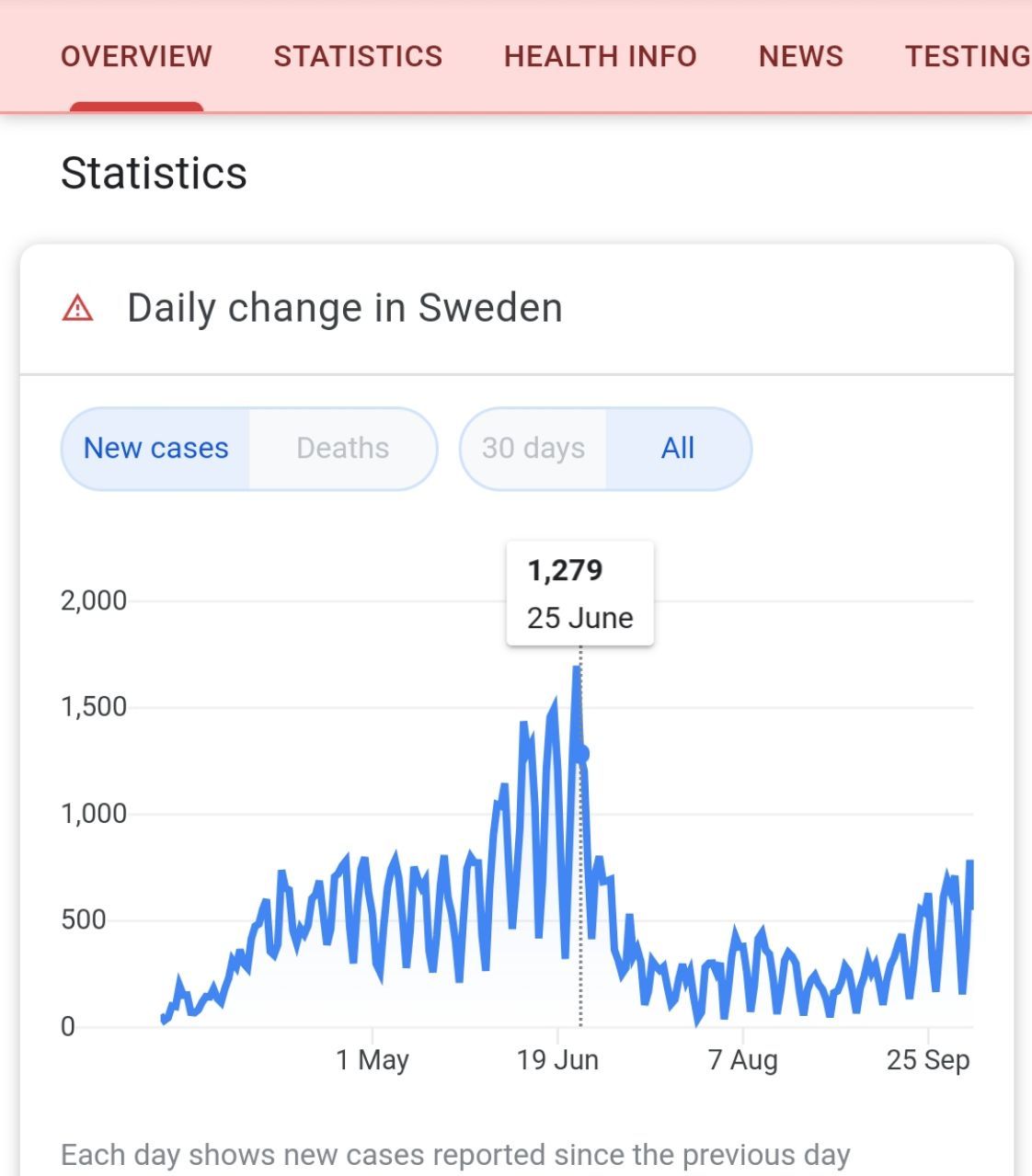The height and width of the screenshot is (1176, 1032).
Task: Go to the HEALTH INFO tab
Action: 600,56
